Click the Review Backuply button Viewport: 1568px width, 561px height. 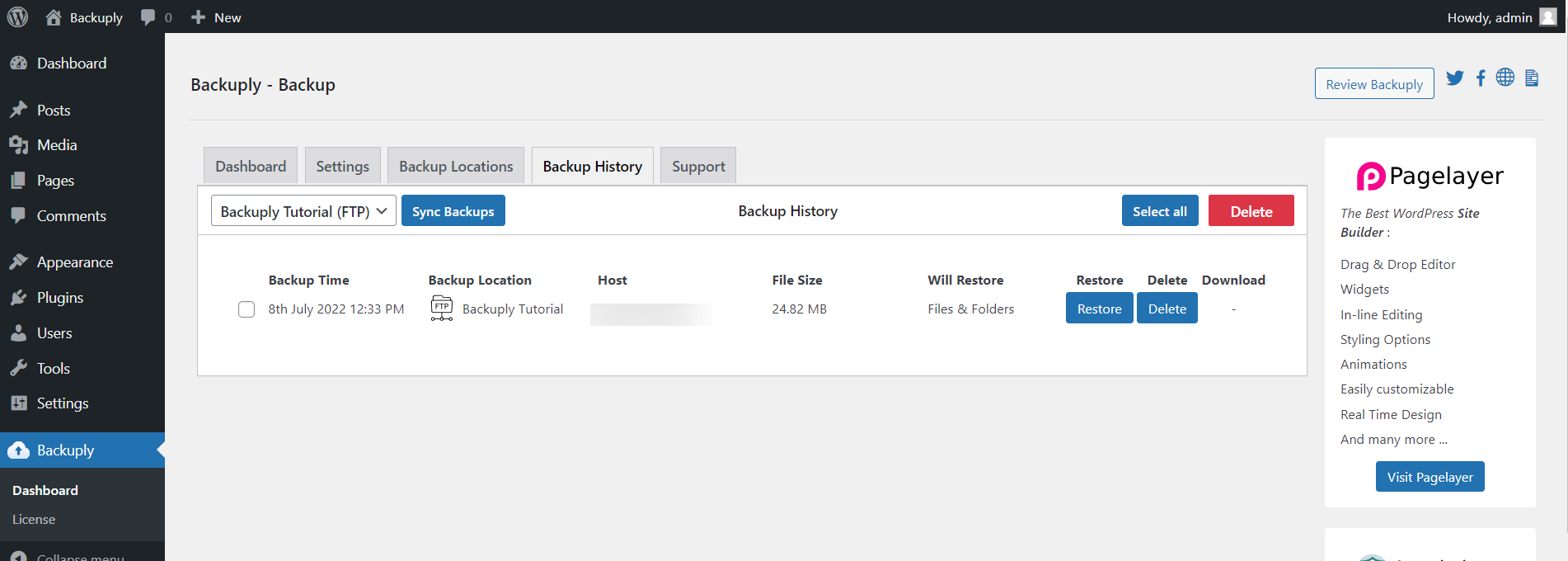pyautogui.click(x=1374, y=84)
